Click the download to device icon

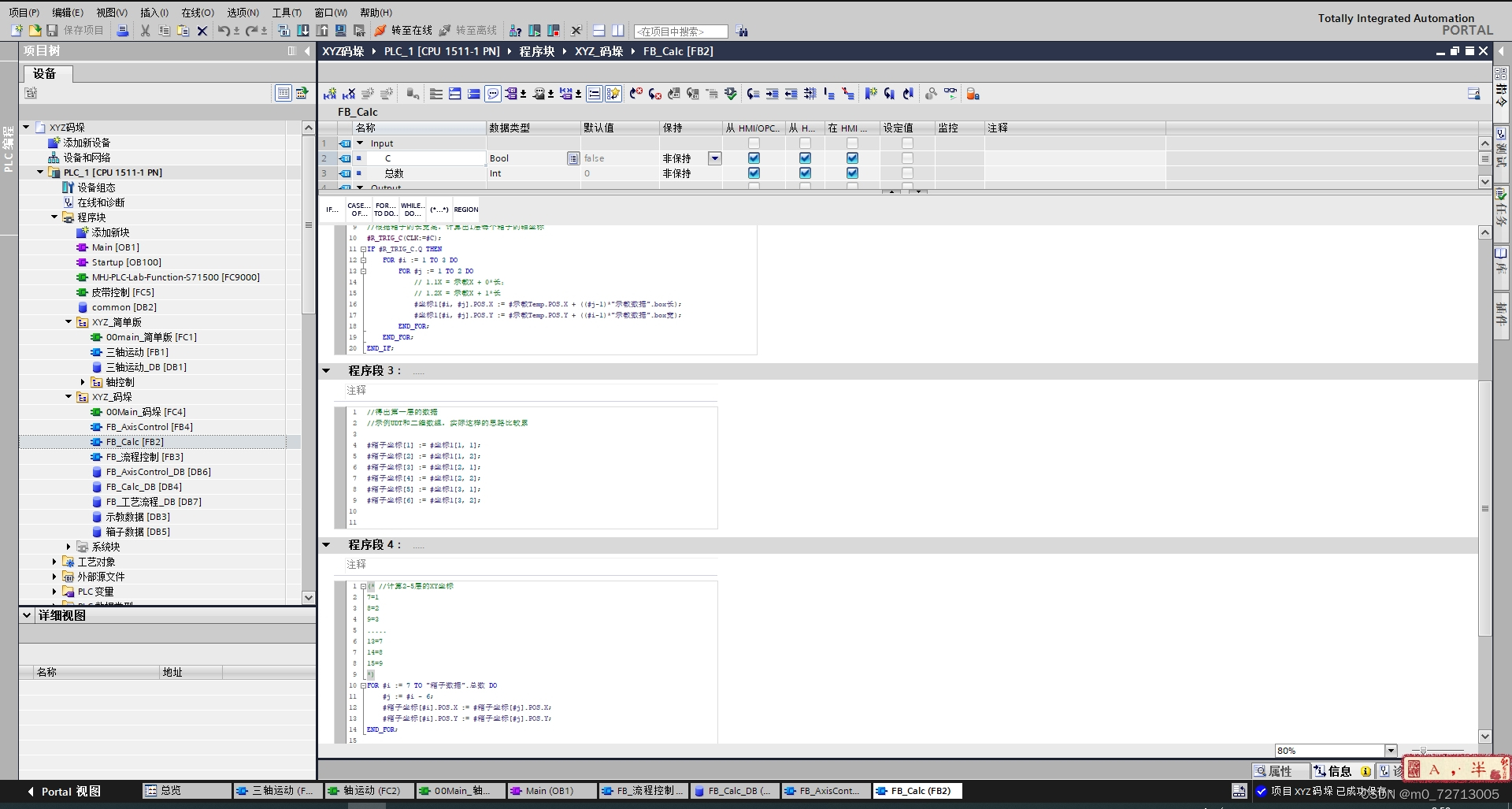(x=303, y=31)
